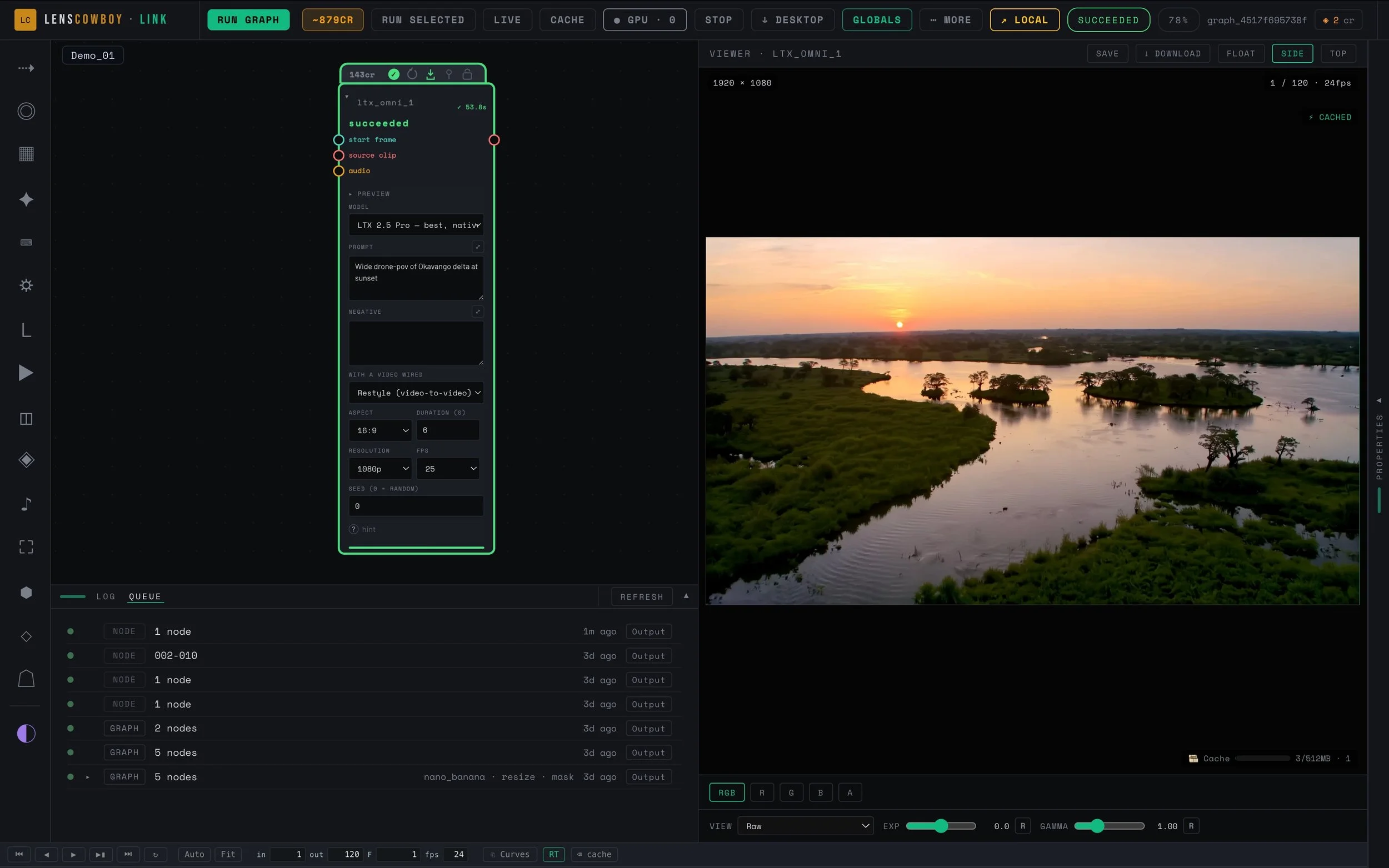Switch to the LOG tab

[106, 597]
